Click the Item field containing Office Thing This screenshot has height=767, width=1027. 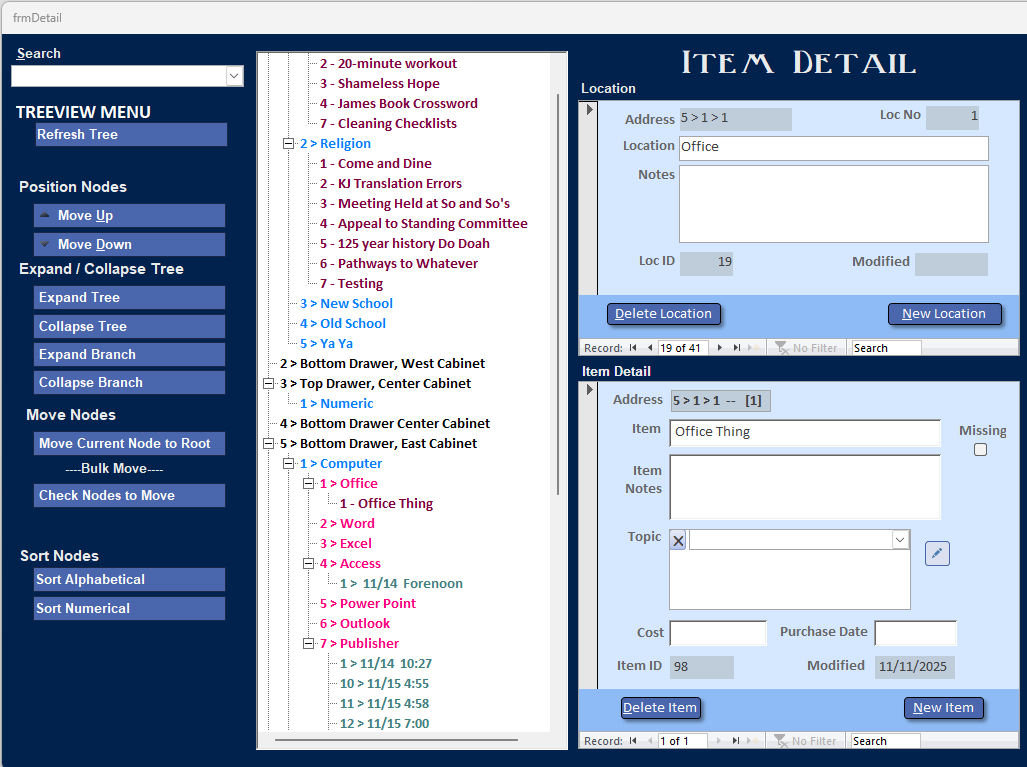804,433
